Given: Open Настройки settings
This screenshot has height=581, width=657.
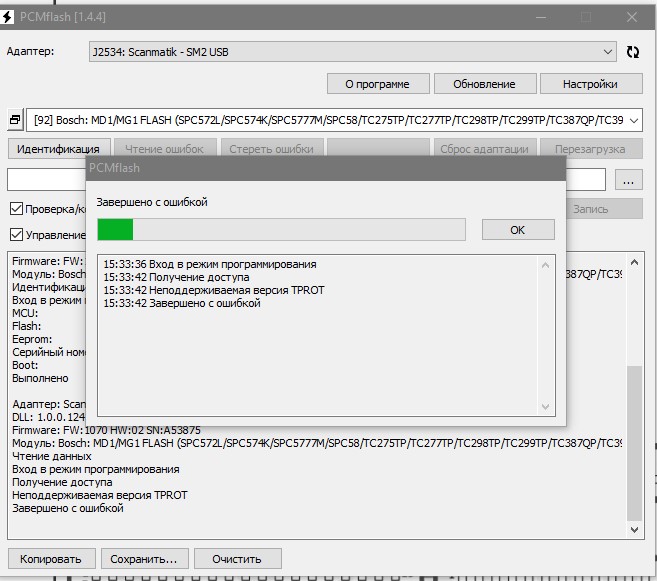Looking at the screenshot, I should click(589, 84).
